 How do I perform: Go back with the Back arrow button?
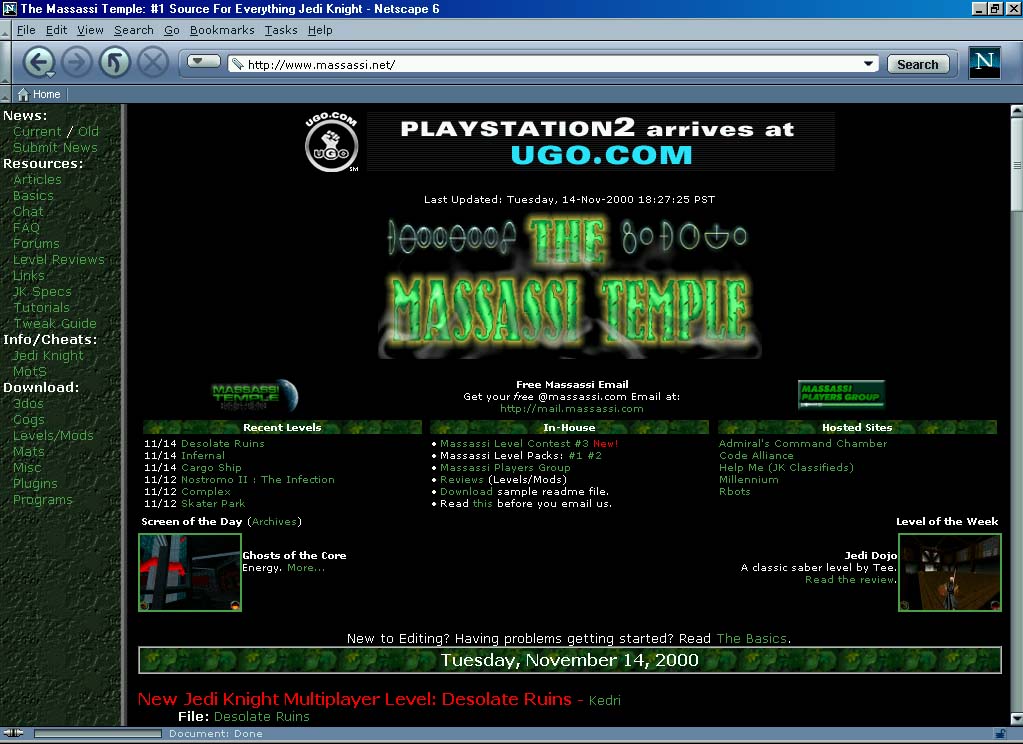tap(38, 63)
